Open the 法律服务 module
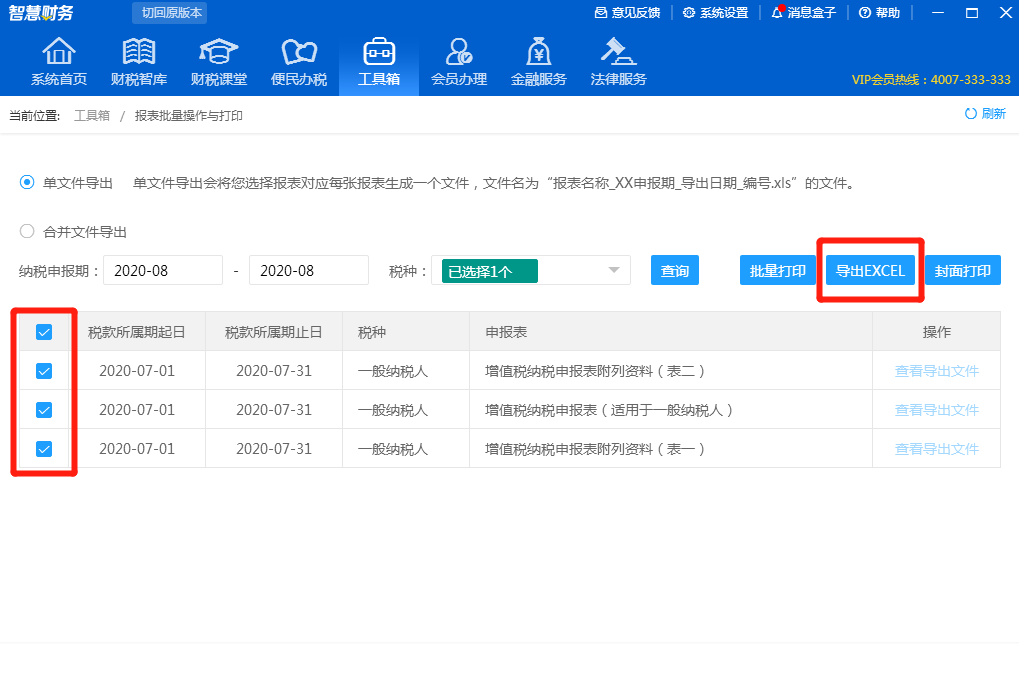The width and height of the screenshot is (1019, 675). click(x=617, y=60)
